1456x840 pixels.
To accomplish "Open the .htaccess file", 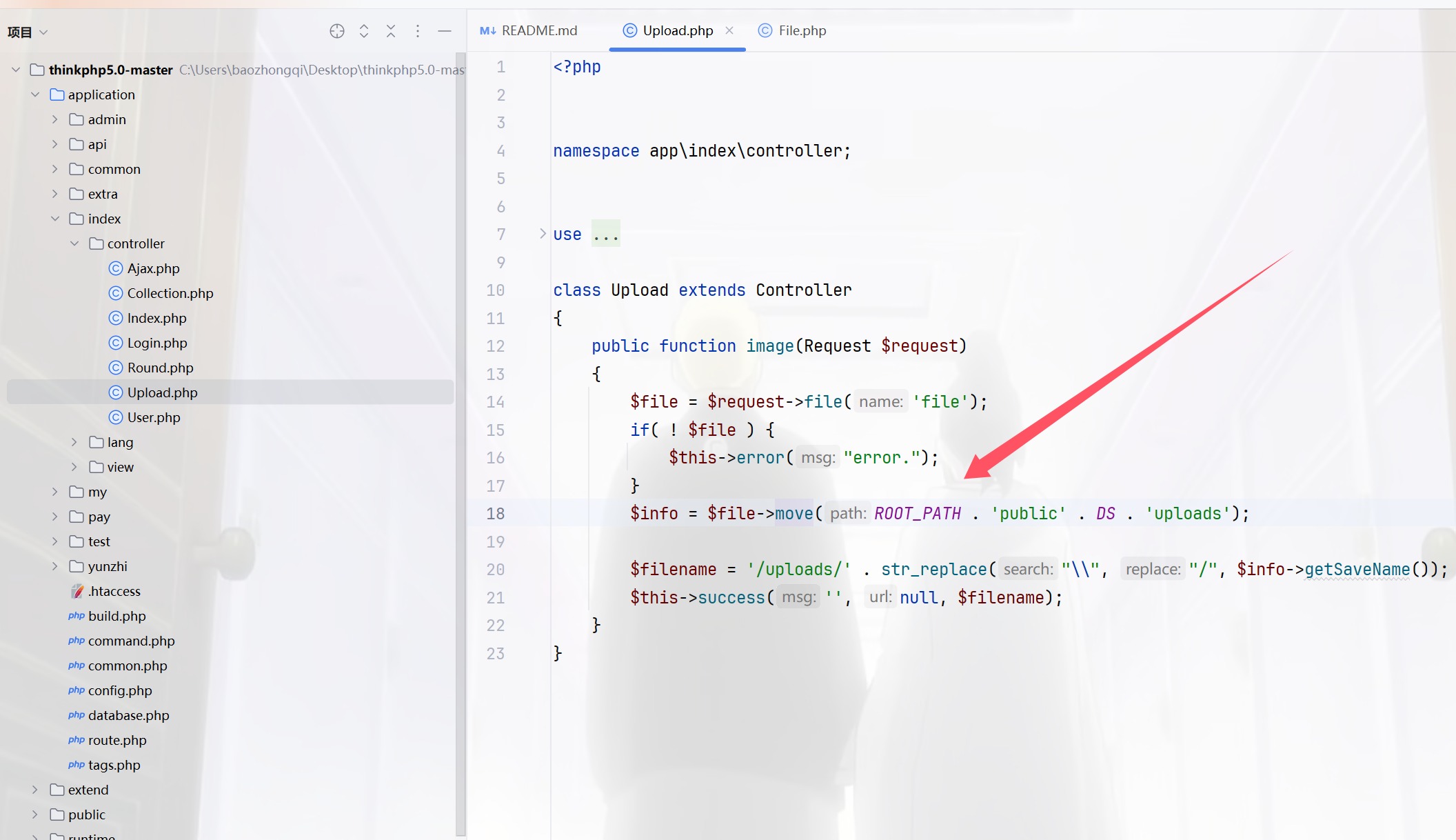I will click(114, 591).
